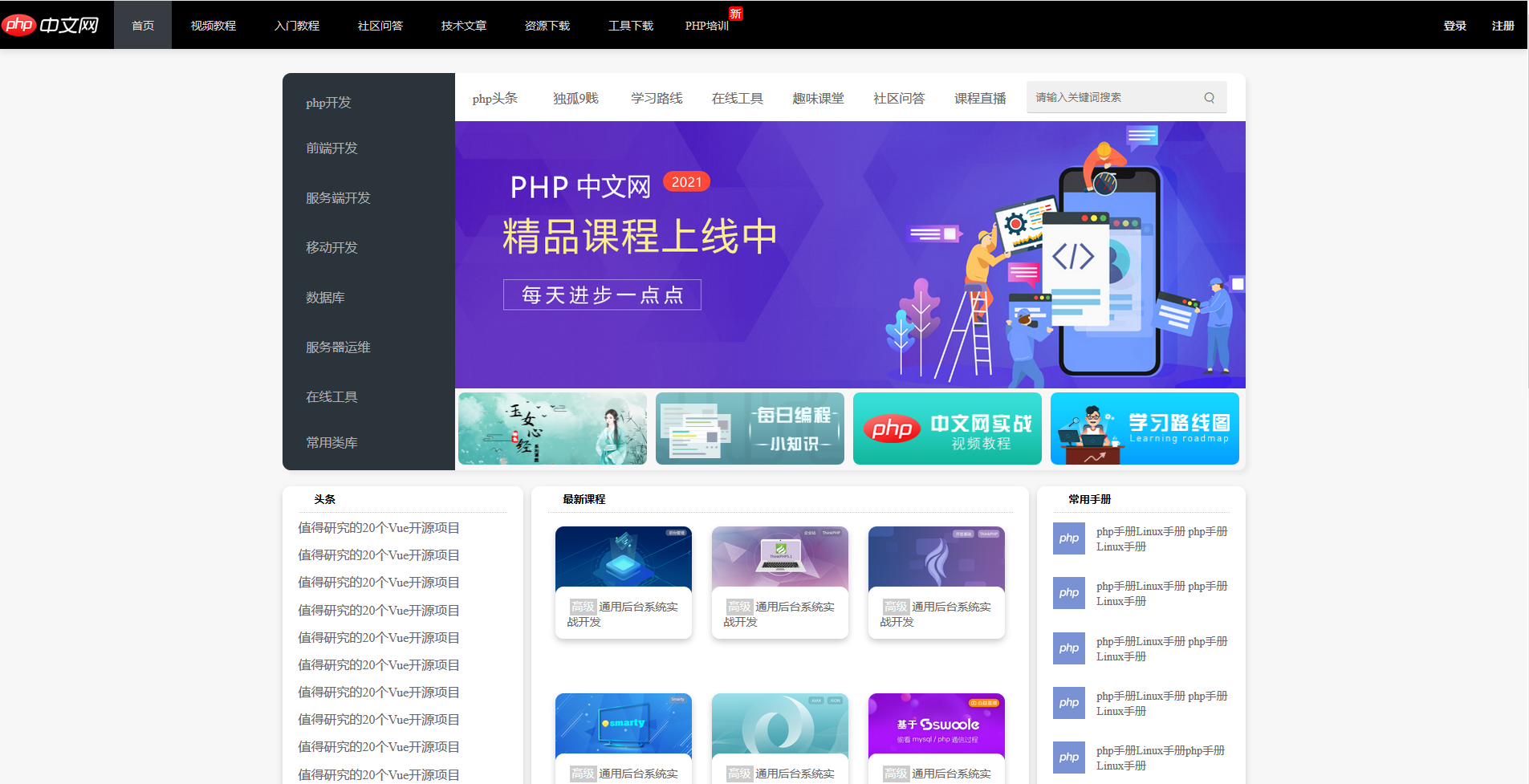
Task: Open the 中文网实战视频教程 card
Action: coord(947,429)
